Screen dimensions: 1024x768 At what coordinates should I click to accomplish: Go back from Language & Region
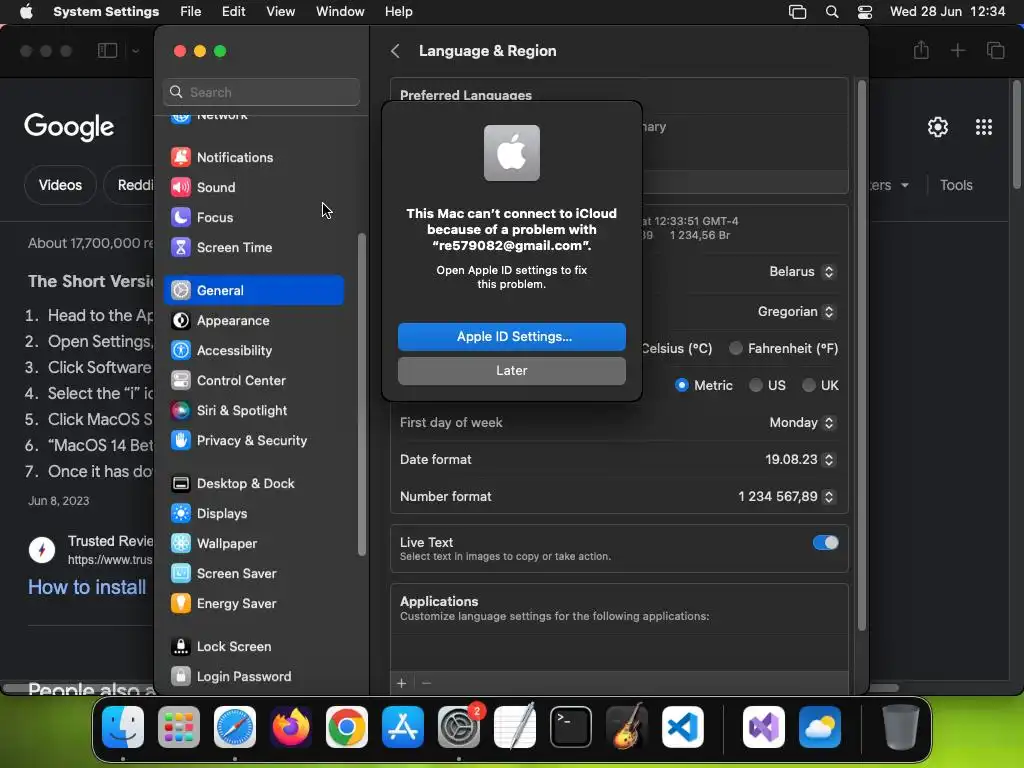tap(395, 51)
